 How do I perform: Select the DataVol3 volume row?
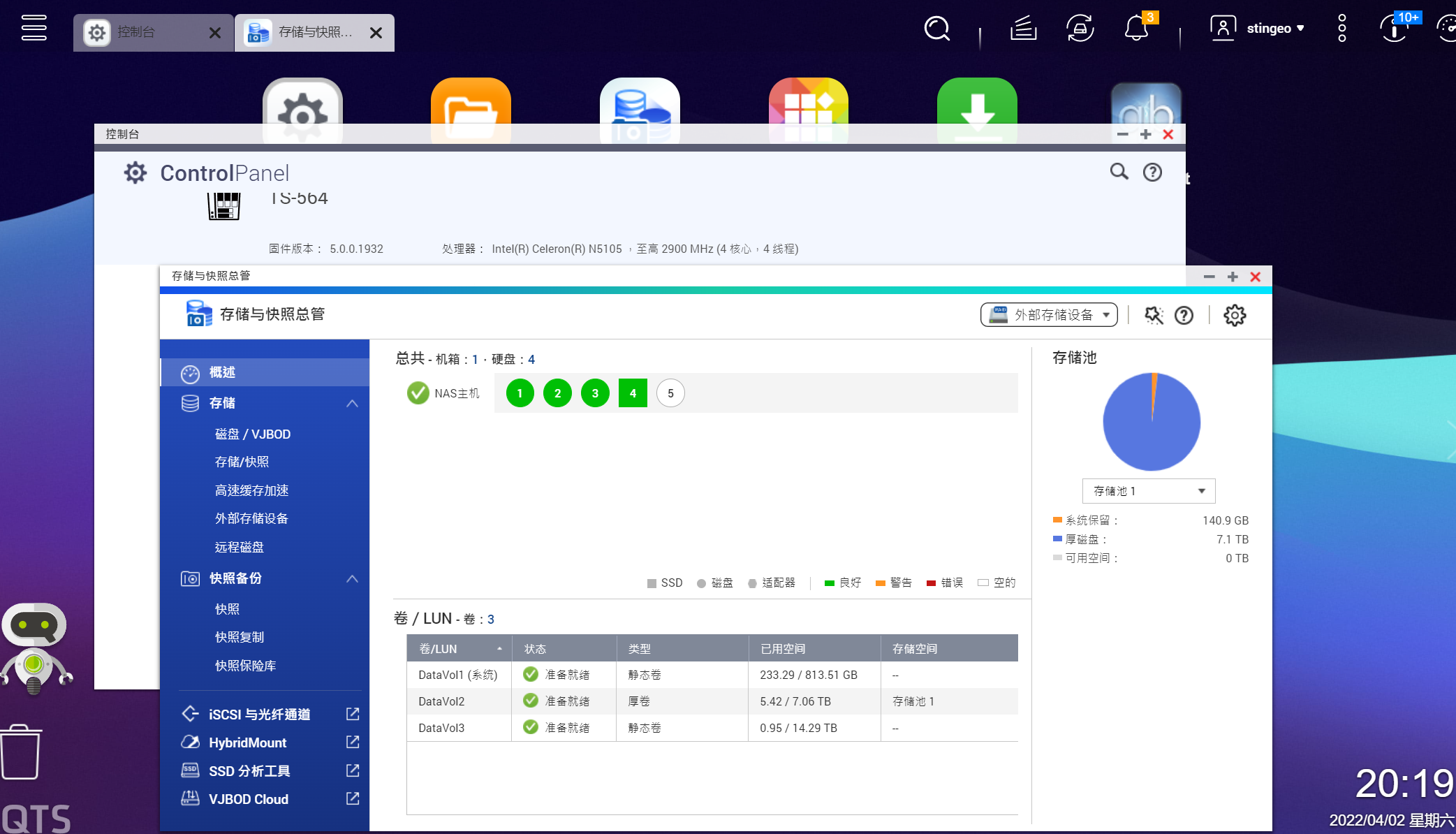(712, 728)
